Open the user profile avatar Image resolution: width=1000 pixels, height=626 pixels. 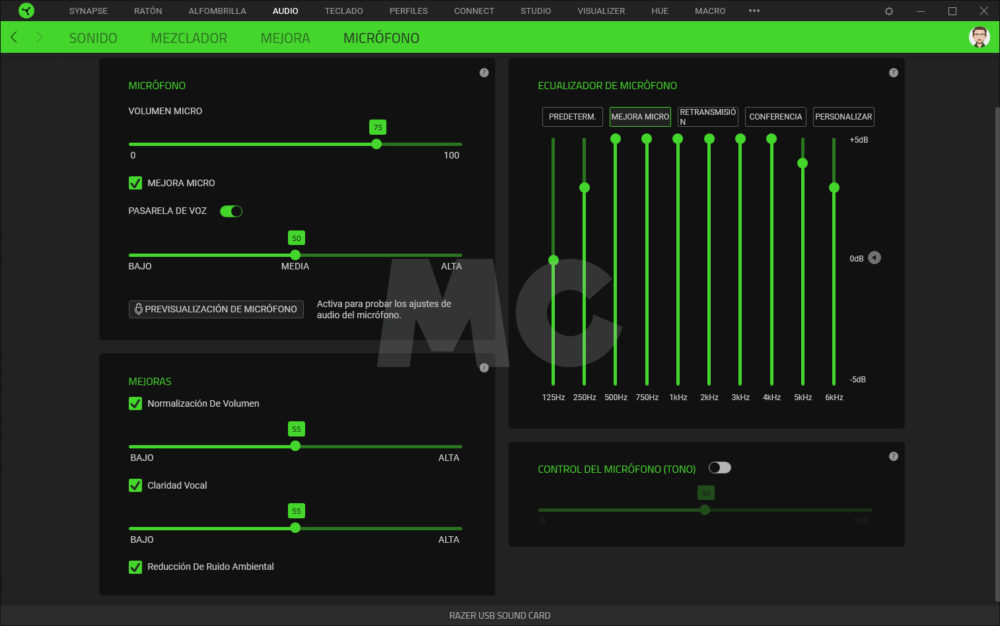pyautogui.click(x=979, y=37)
